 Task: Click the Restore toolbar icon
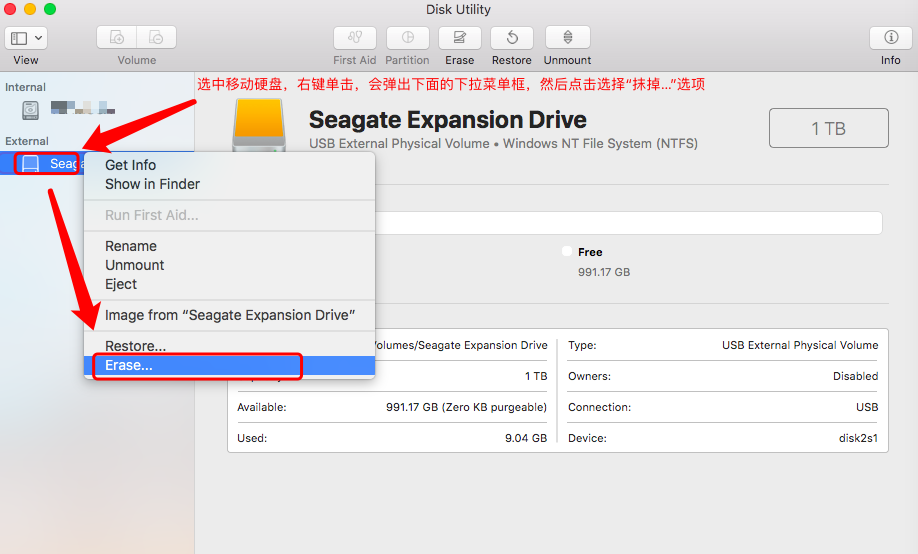(x=512, y=37)
